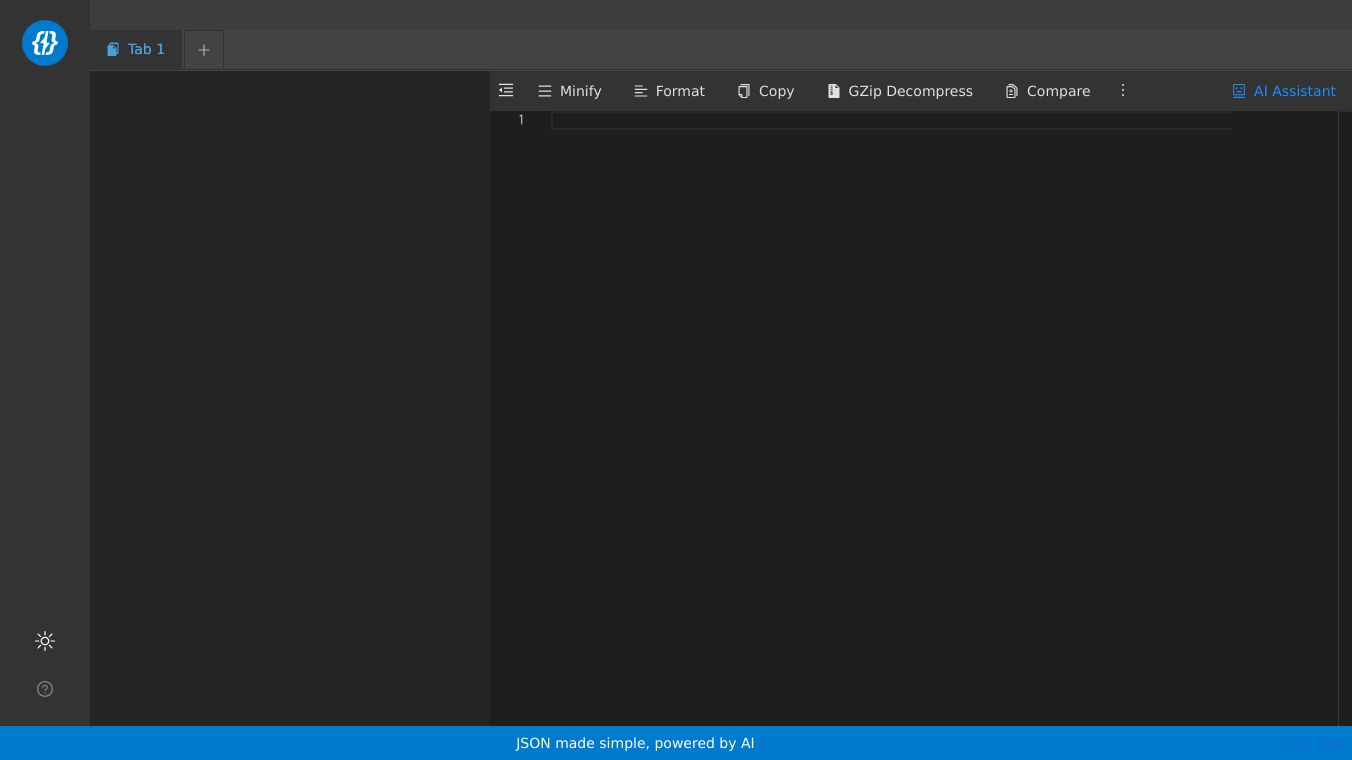Click the Format button label
This screenshot has height=760, width=1352.
(680, 91)
